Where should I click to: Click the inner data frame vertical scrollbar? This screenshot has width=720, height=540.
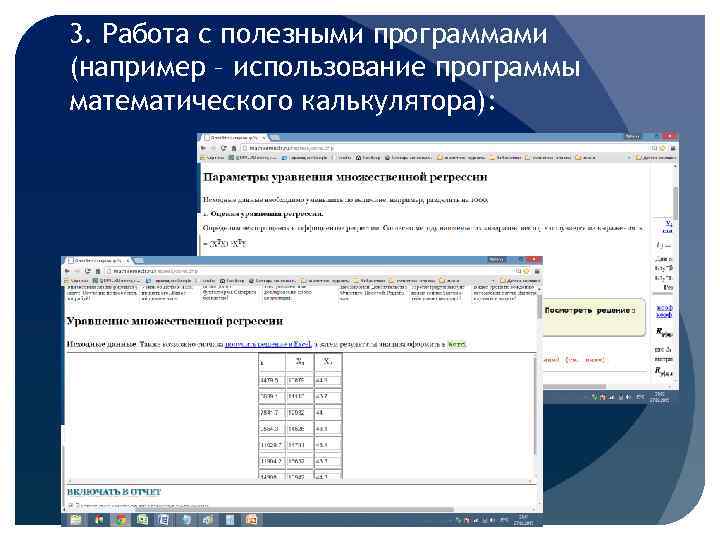point(534,406)
